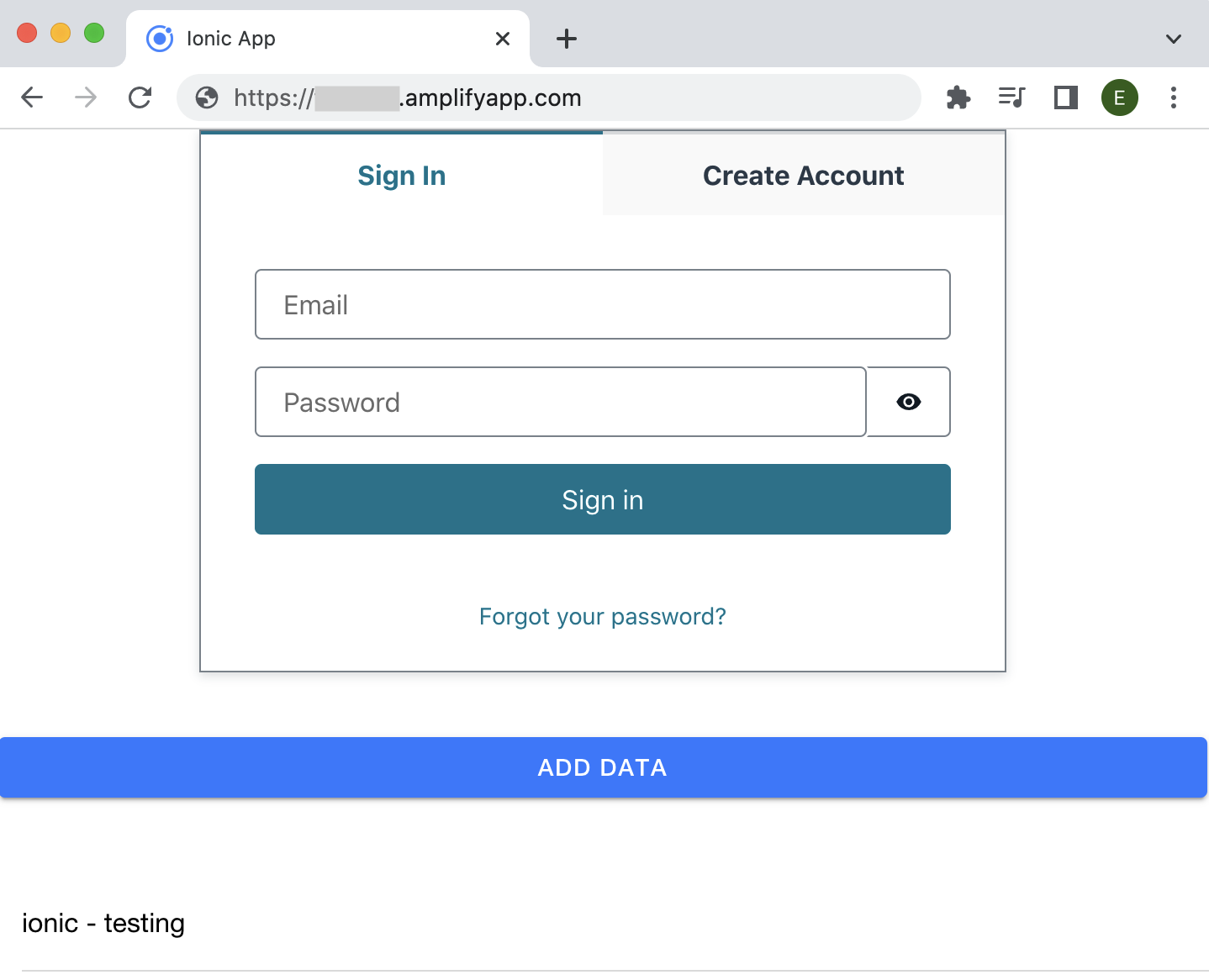Toggle password visibility with the eye icon

pyautogui.click(x=908, y=402)
